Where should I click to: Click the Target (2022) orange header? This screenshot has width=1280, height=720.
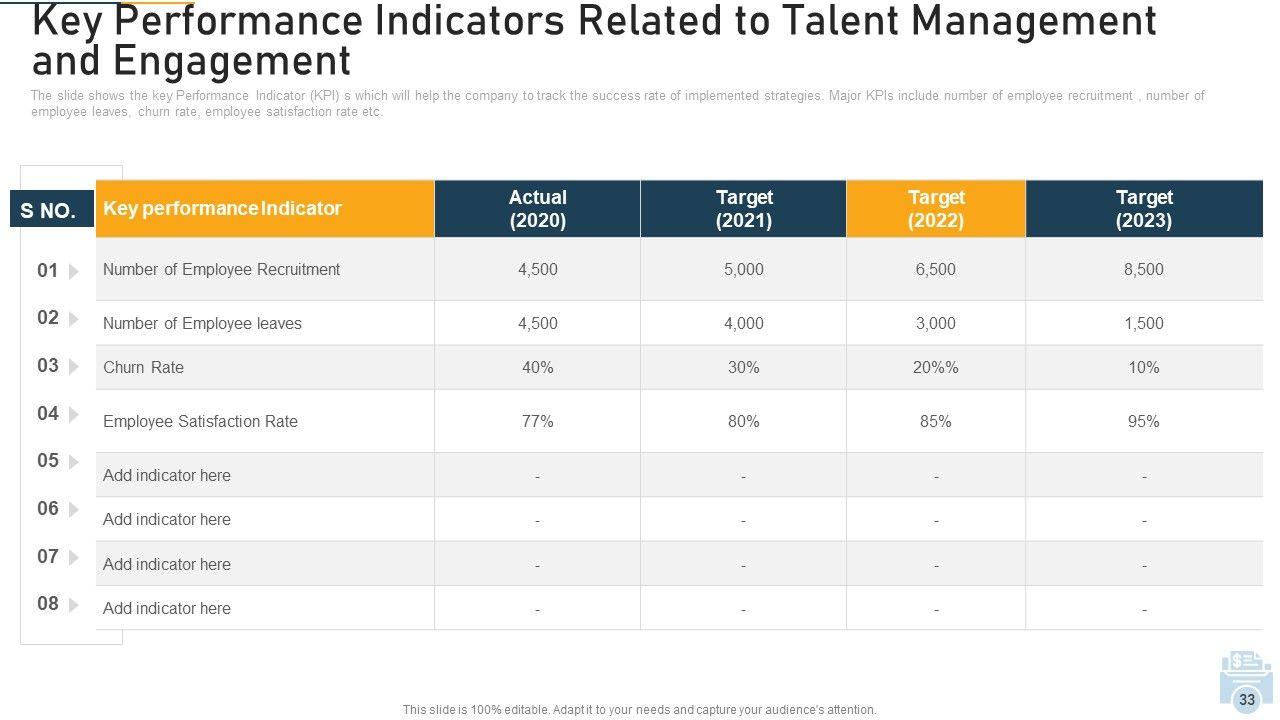[935, 209]
